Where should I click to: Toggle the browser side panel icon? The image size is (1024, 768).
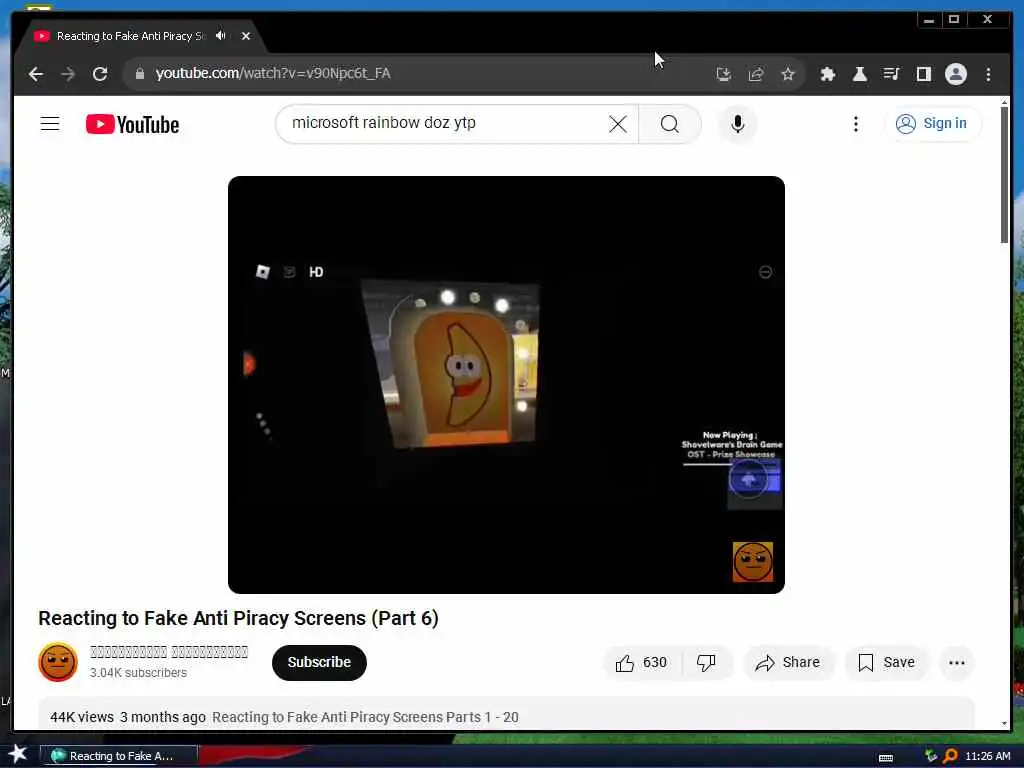pos(923,74)
